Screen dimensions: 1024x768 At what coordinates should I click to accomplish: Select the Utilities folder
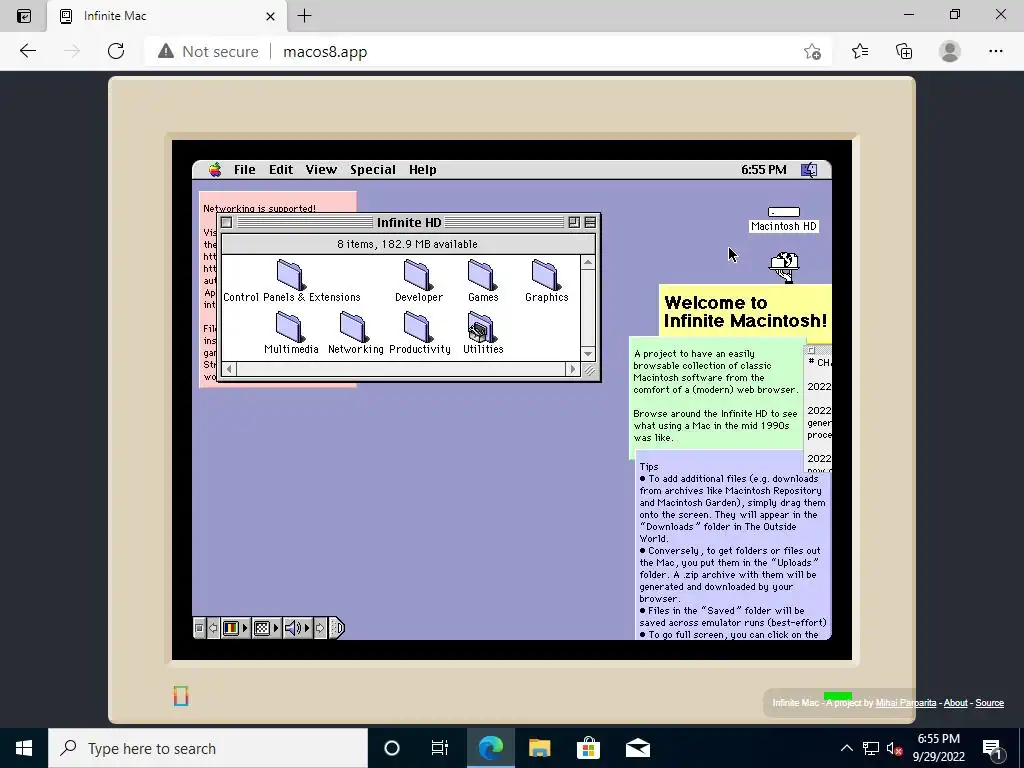(x=483, y=333)
